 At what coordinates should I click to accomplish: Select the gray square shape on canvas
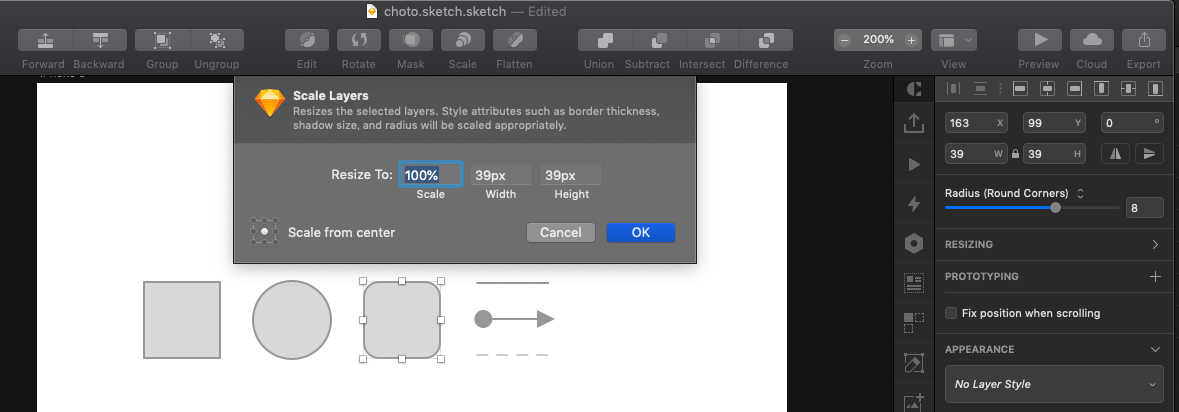[x=182, y=320]
